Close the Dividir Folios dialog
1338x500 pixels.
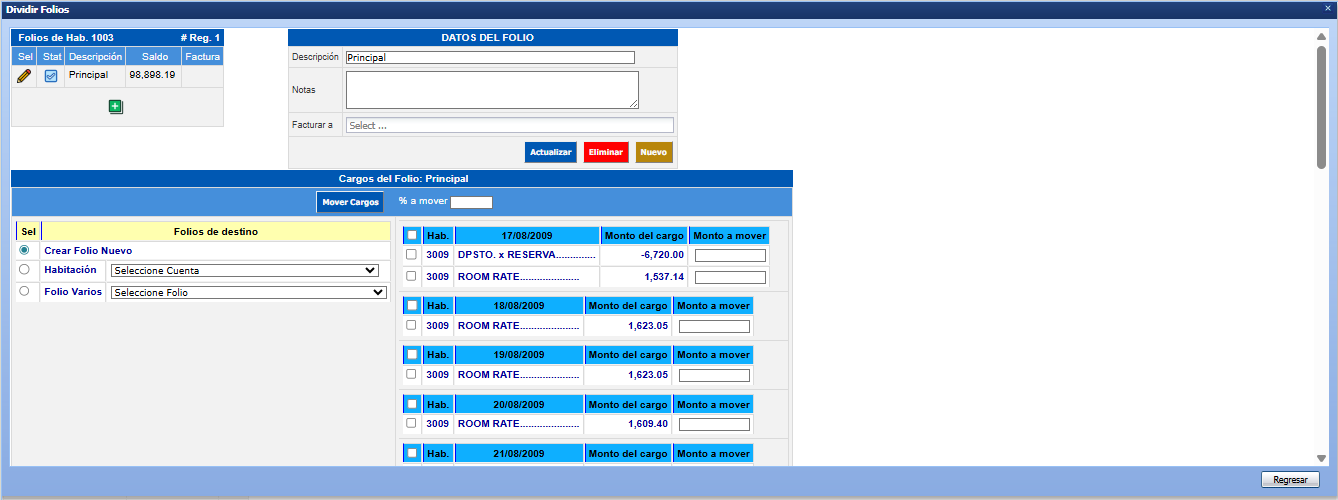tap(1327, 8)
